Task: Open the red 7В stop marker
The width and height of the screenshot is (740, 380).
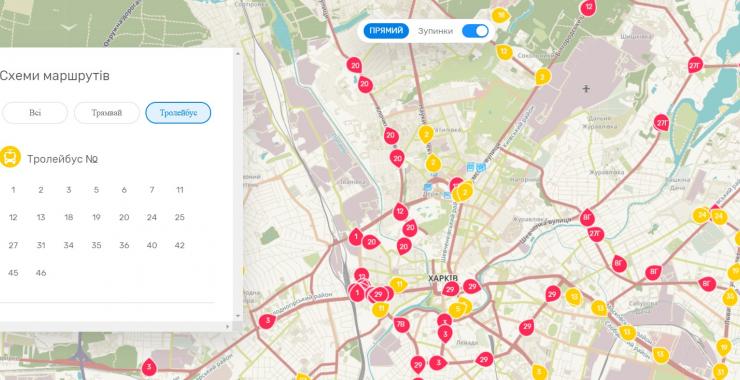Action: (x=402, y=324)
